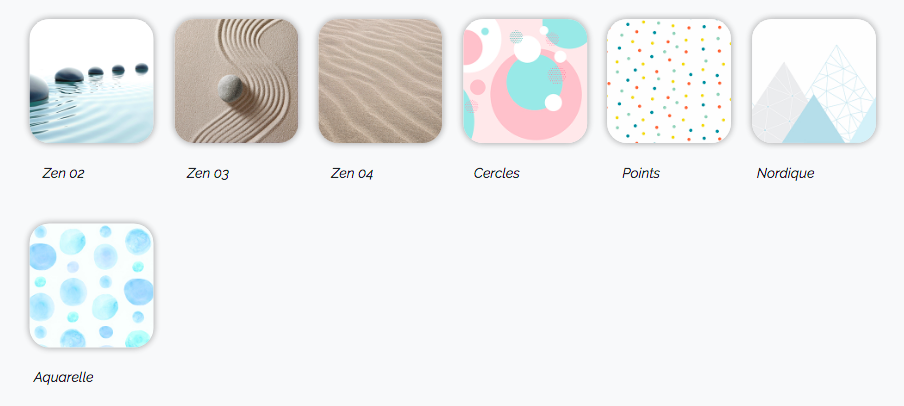904x406 pixels.
Task: Click the large teal circle inside Cercles image
Action: (532, 84)
